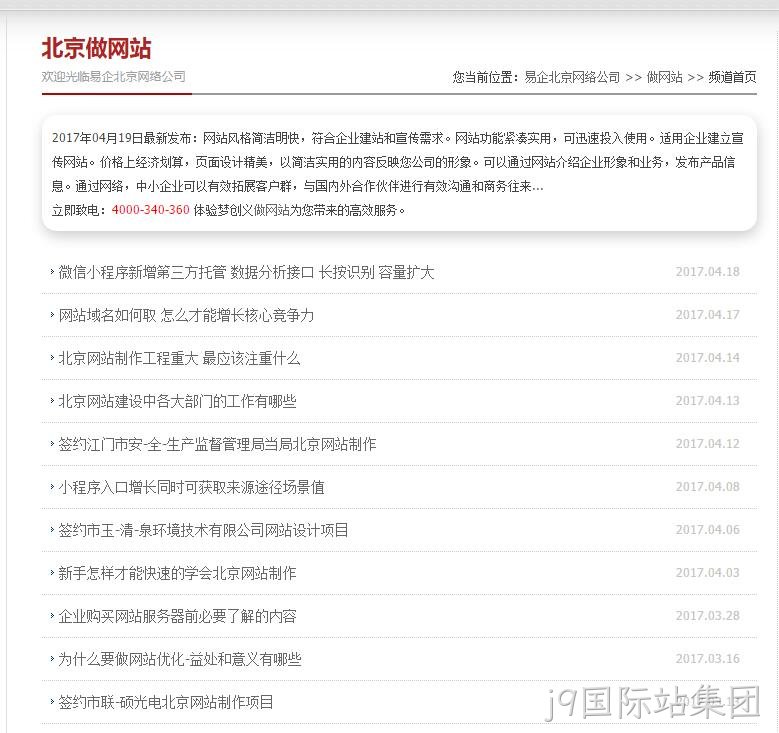Click the date 2017.03.28
Image resolution: width=779 pixels, height=733 pixels.
click(707, 616)
